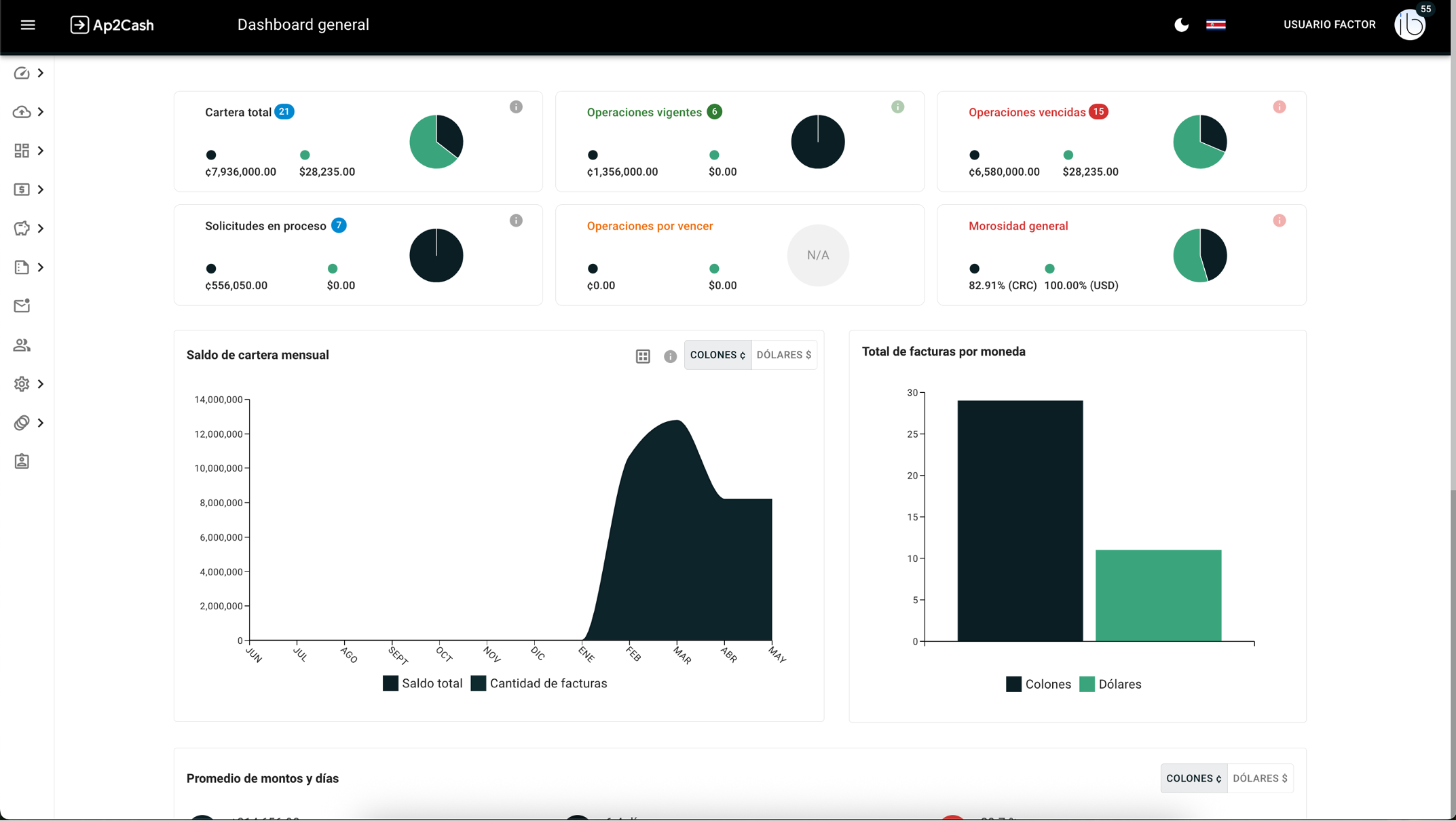Screen dimensions: 1456x821
Task: Open the hamburger navigation menu
Action: point(28,25)
